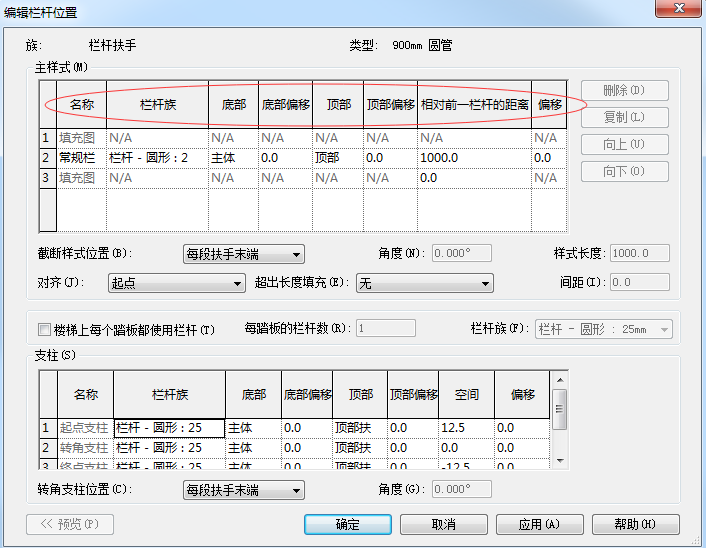Select row 1 header in 支柱 table
Screen dimensions: 706x548
click(x=48, y=428)
